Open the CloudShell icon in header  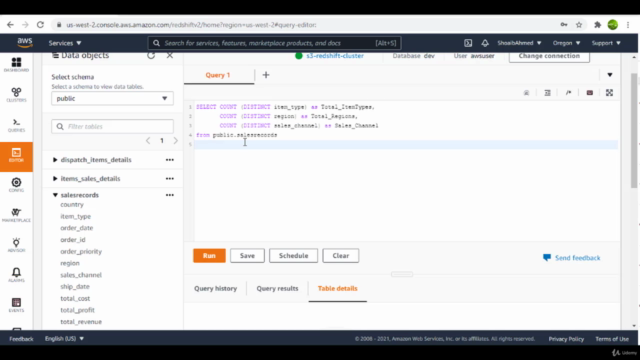click(x=468, y=43)
